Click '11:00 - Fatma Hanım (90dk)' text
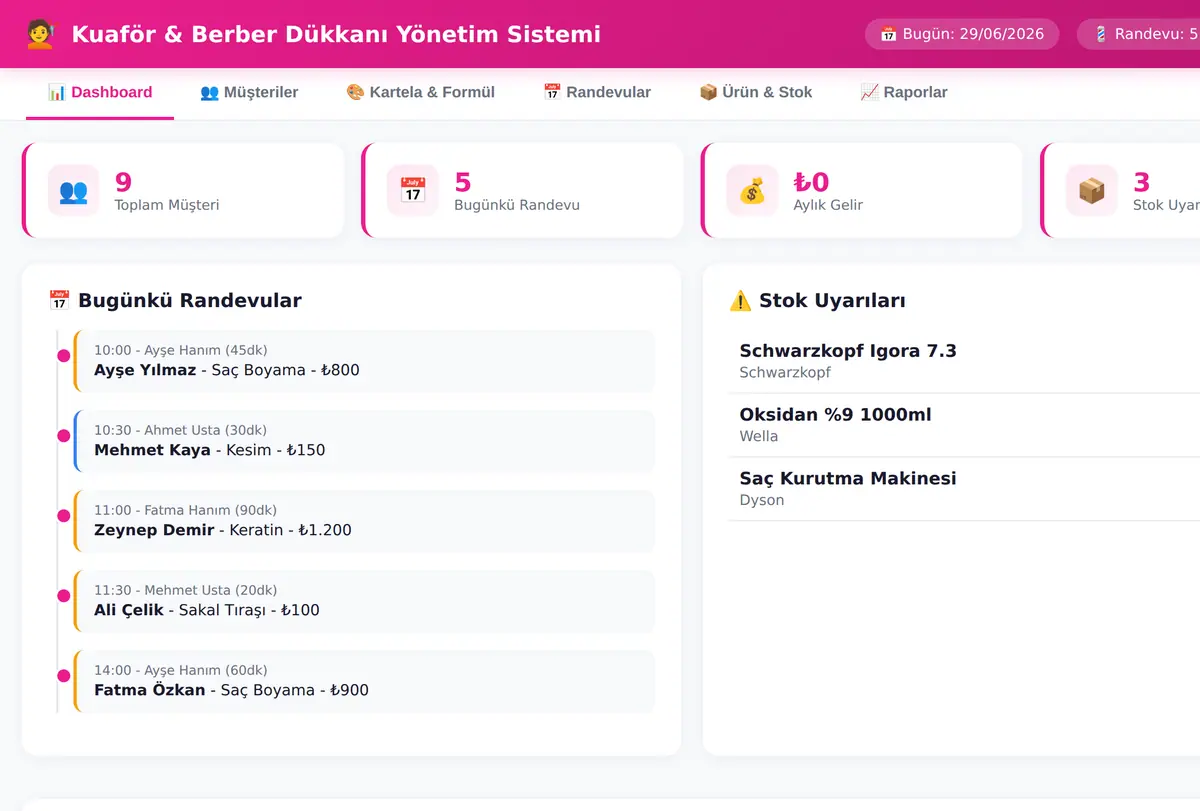1200x811 pixels. (185, 510)
